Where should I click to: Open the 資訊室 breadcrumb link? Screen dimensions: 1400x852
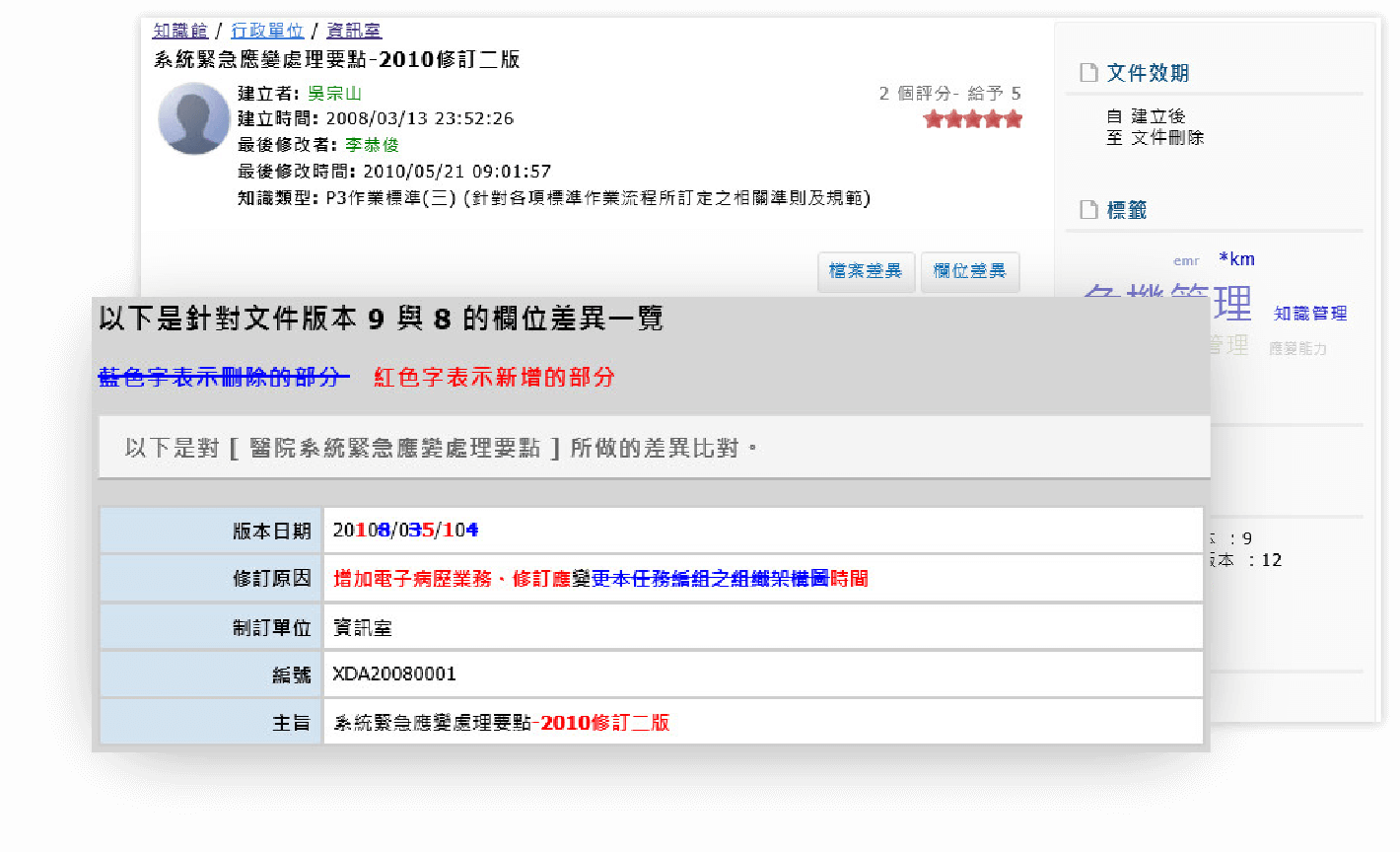point(354,31)
